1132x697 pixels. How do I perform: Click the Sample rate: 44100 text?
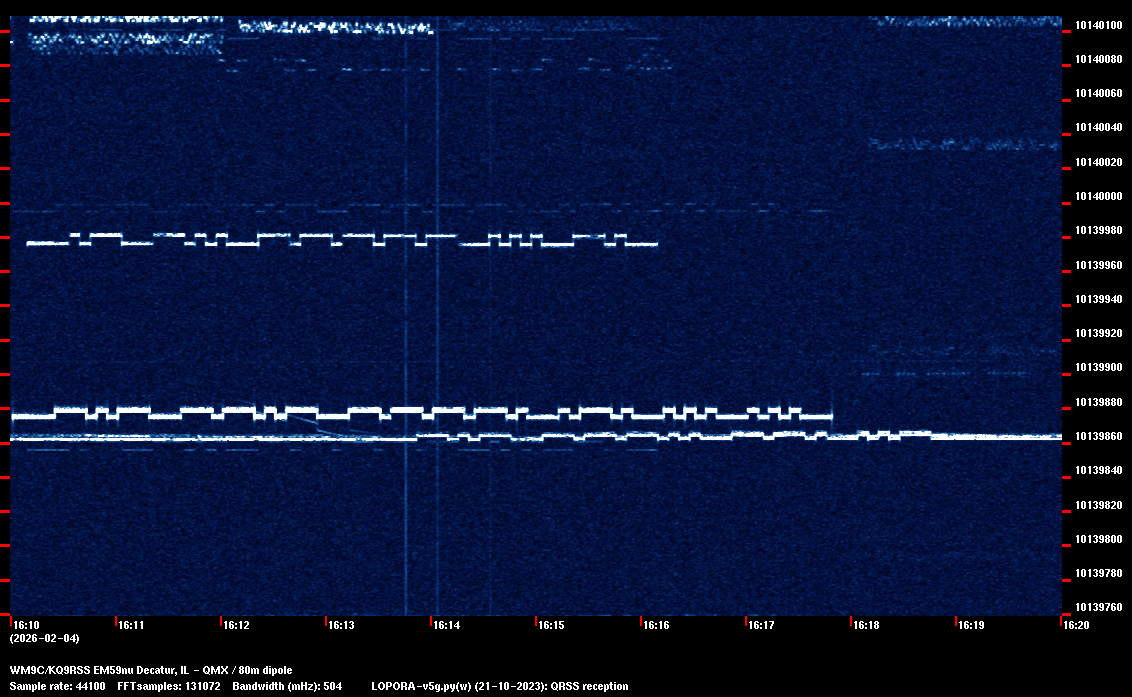(56, 686)
